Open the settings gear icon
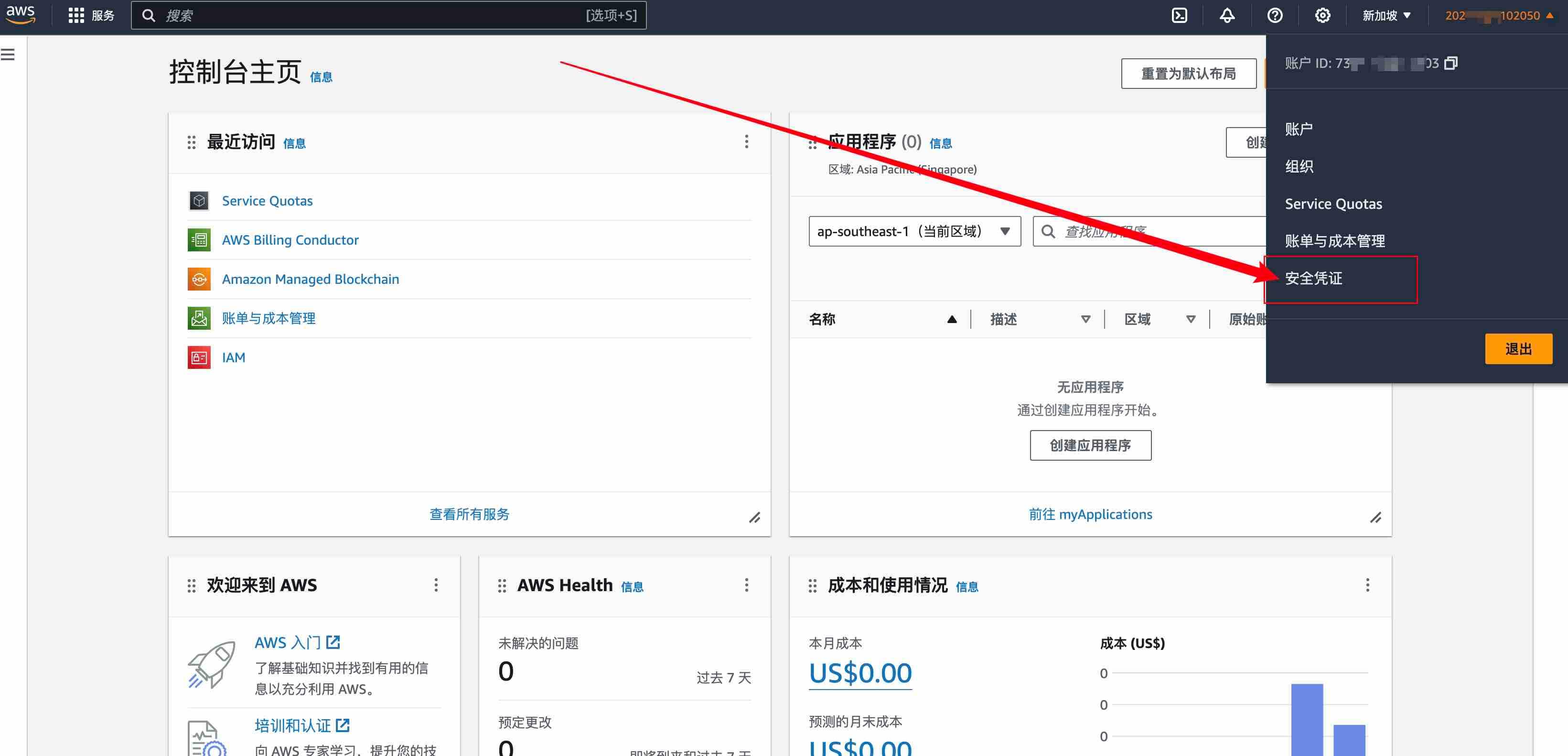Image resolution: width=1568 pixels, height=756 pixels. click(1322, 16)
